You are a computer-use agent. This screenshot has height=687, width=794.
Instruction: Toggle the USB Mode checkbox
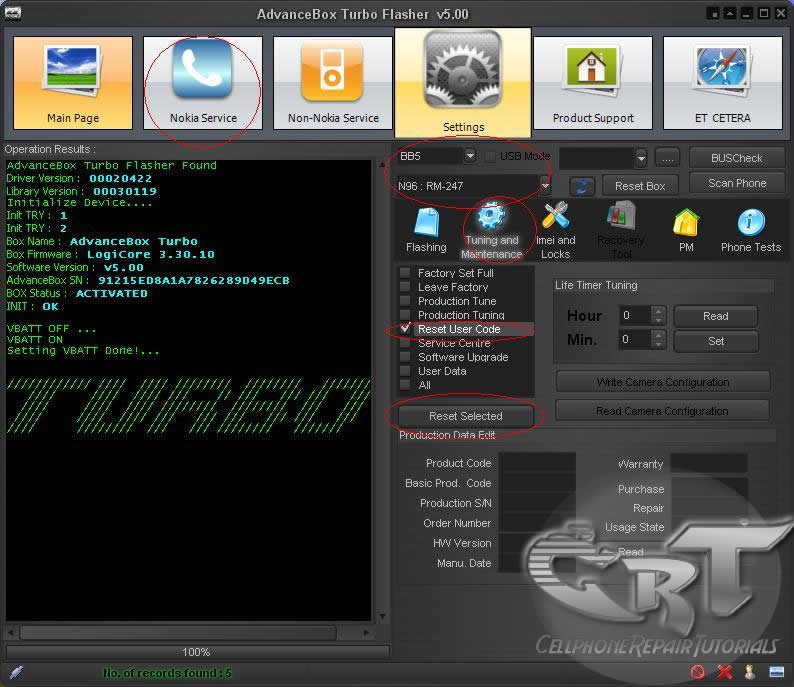[x=490, y=156]
